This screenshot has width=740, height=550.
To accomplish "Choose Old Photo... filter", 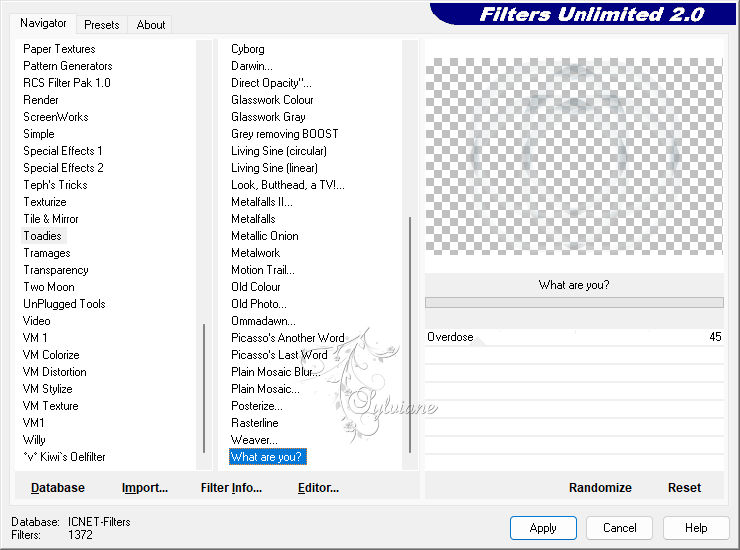I will point(259,304).
